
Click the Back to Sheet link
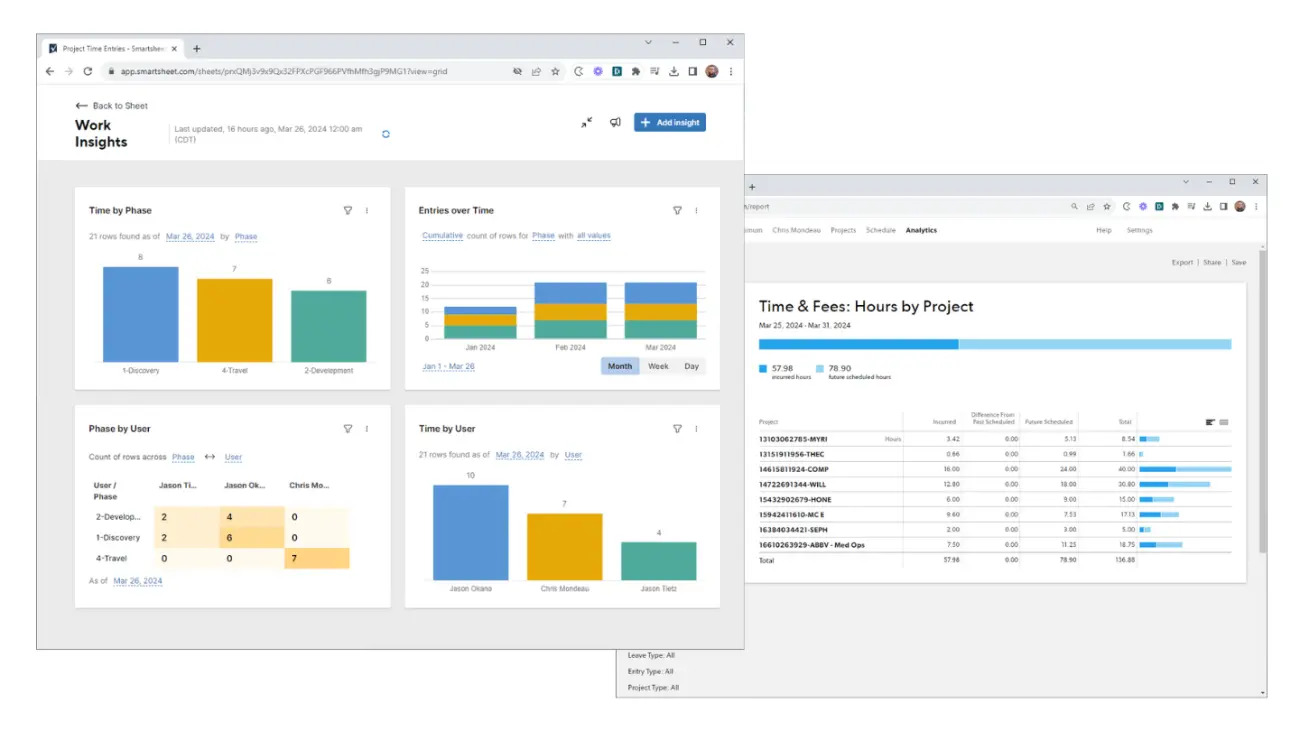pos(112,105)
